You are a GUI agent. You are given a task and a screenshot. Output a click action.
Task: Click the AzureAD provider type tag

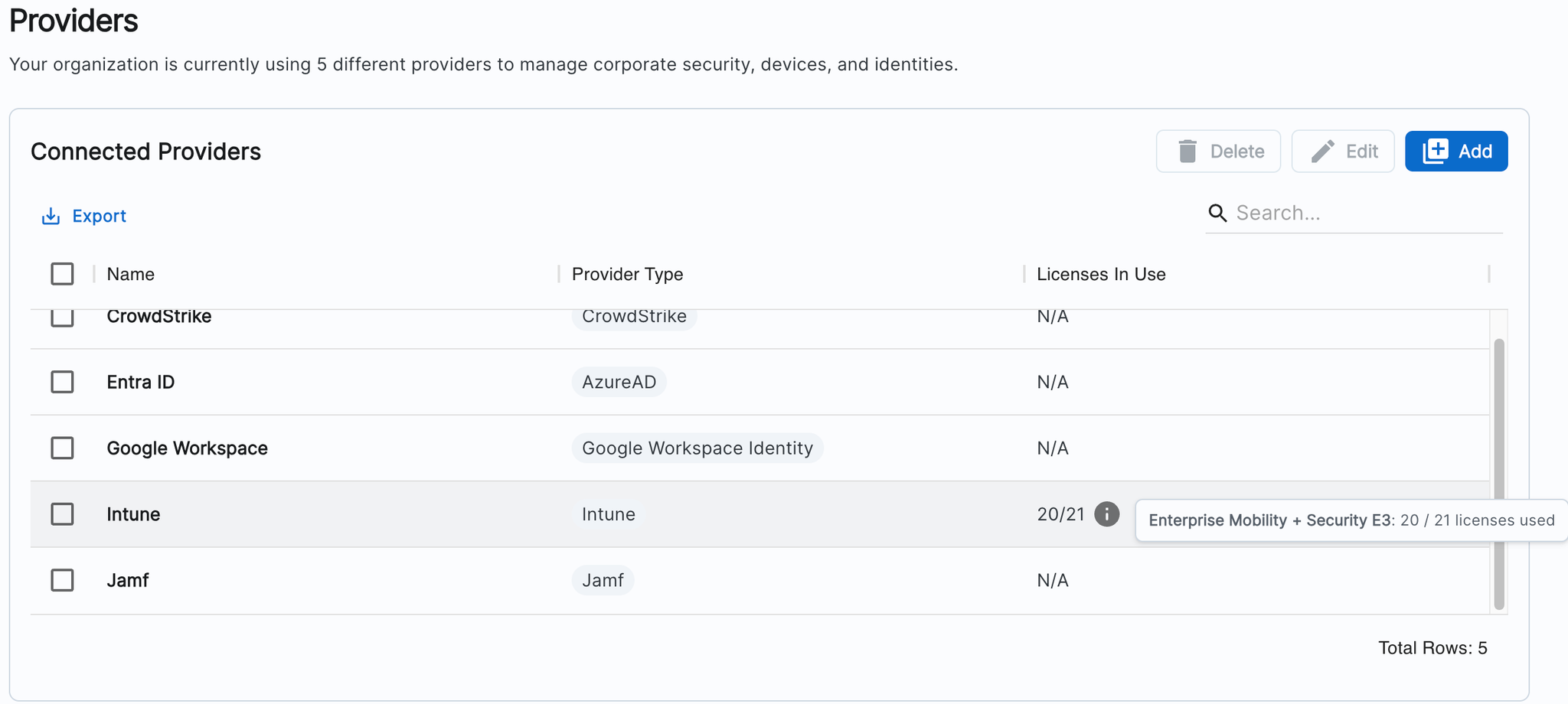pos(619,382)
